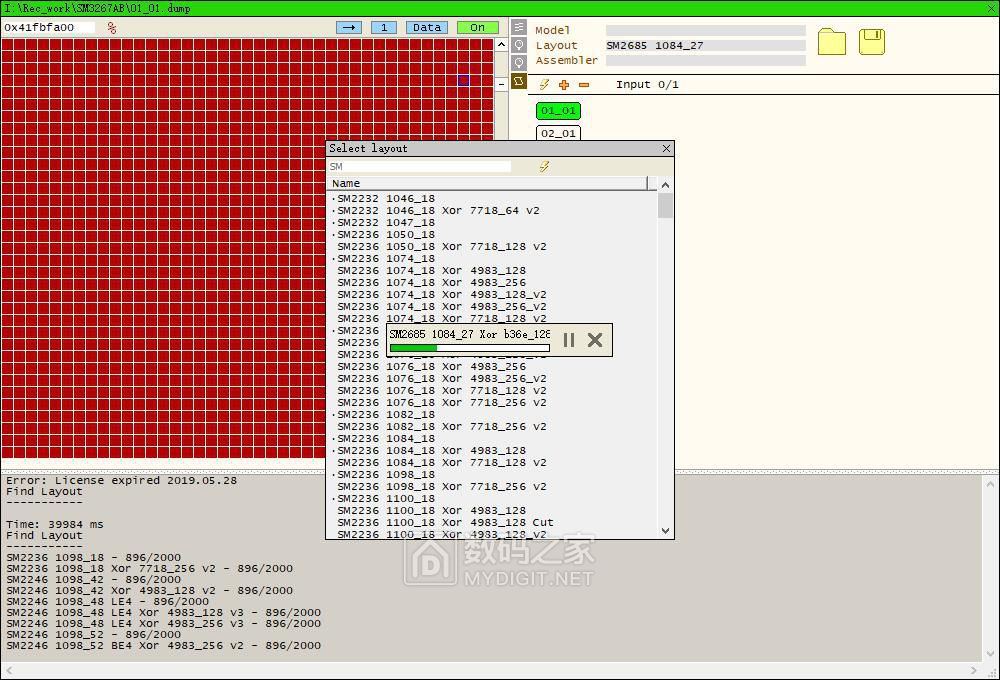Pause the layout search progress
The image size is (1000, 680).
click(569, 340)
